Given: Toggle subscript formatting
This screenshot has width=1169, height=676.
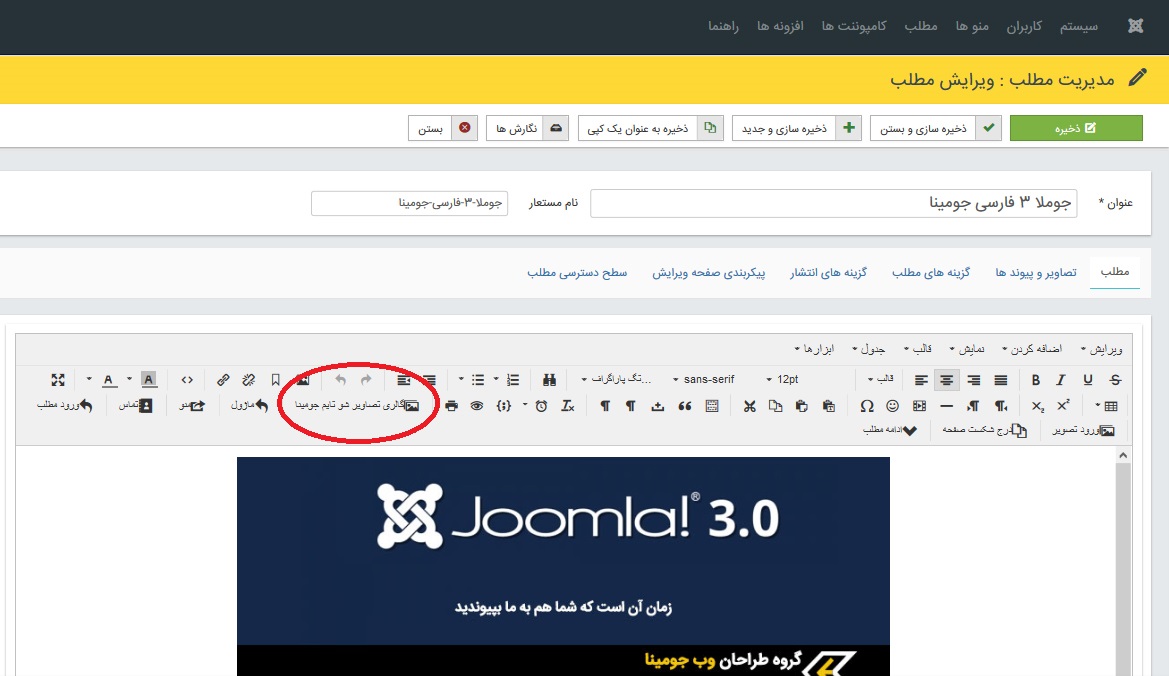Looking at the screenshot, I should 1038,406.
